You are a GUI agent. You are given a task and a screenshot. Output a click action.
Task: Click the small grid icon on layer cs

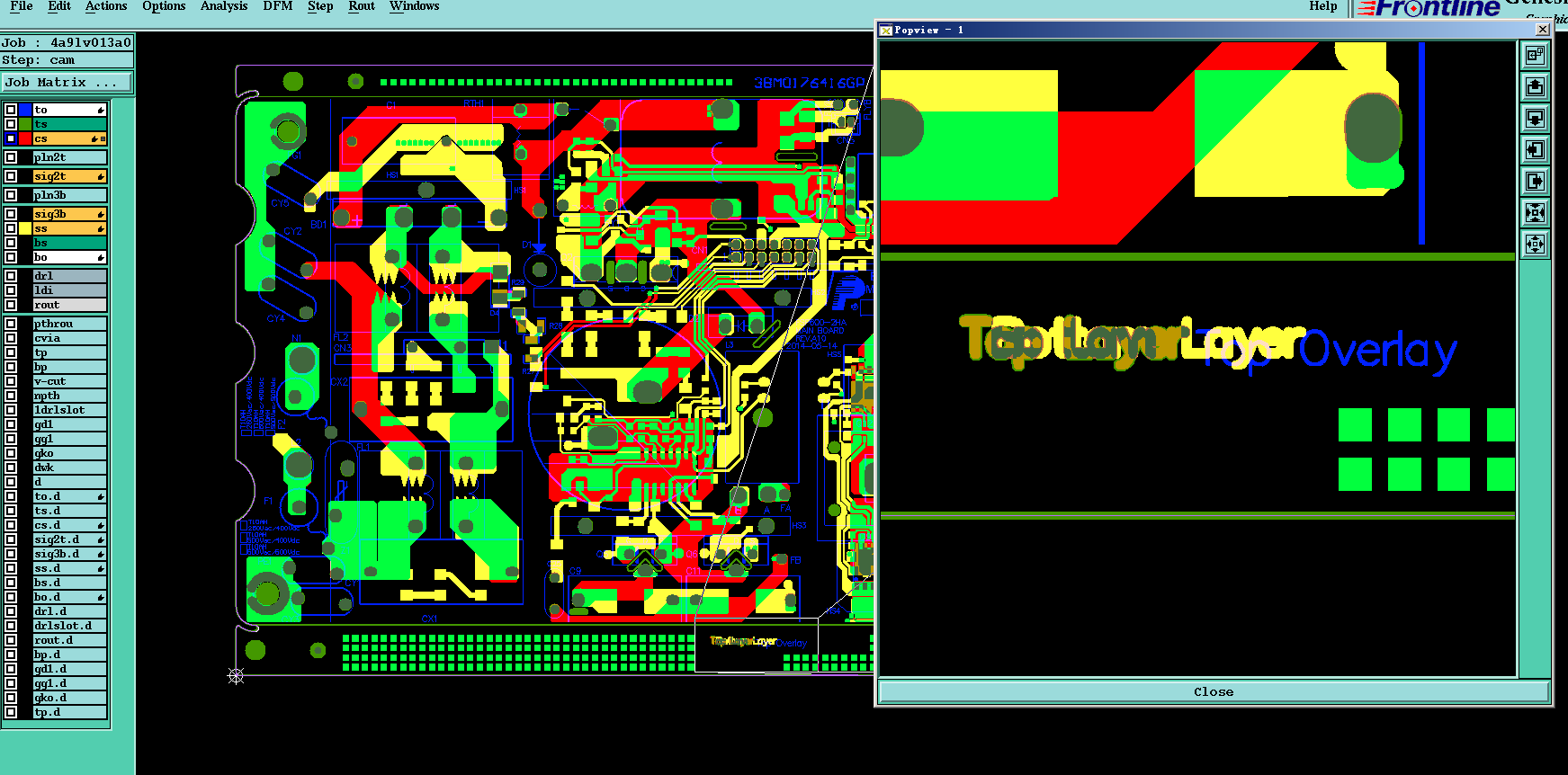103,138
